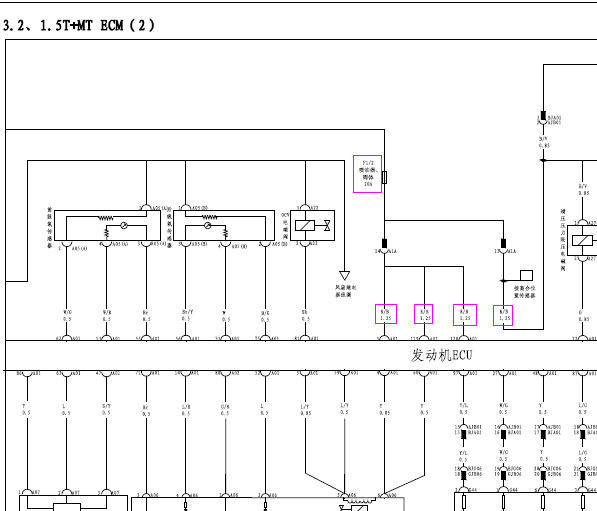Click the 'L/Y 0.85' wire label
This screenshot has width=597, height=511.
pyautogui.click(x=305, y=410)
